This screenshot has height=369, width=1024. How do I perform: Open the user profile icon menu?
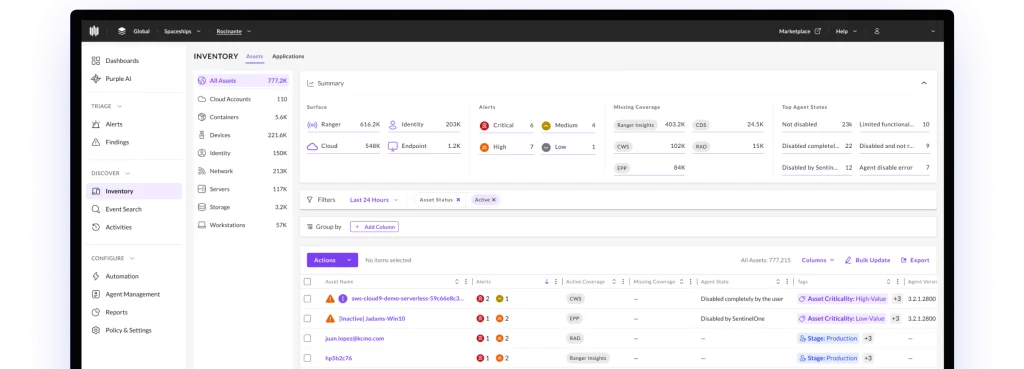[x=877, y=31]
